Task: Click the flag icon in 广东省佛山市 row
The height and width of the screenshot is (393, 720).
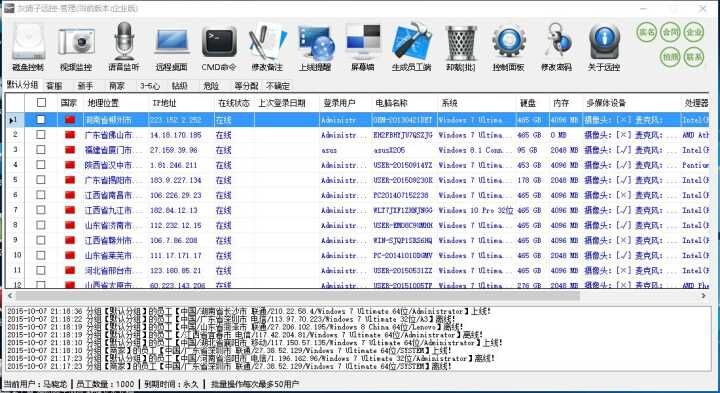Action: click(x=70, y=135)
